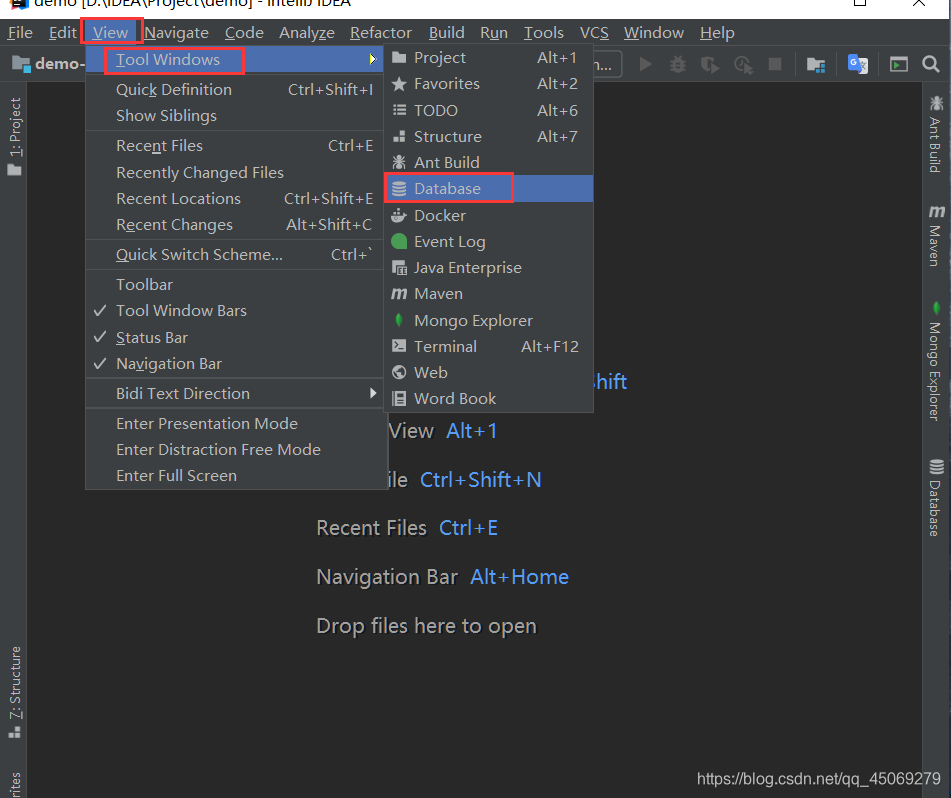Viewport: 951px width, 798px height.
Task: Open the Edit menu
Action: [x=62, y=33]
